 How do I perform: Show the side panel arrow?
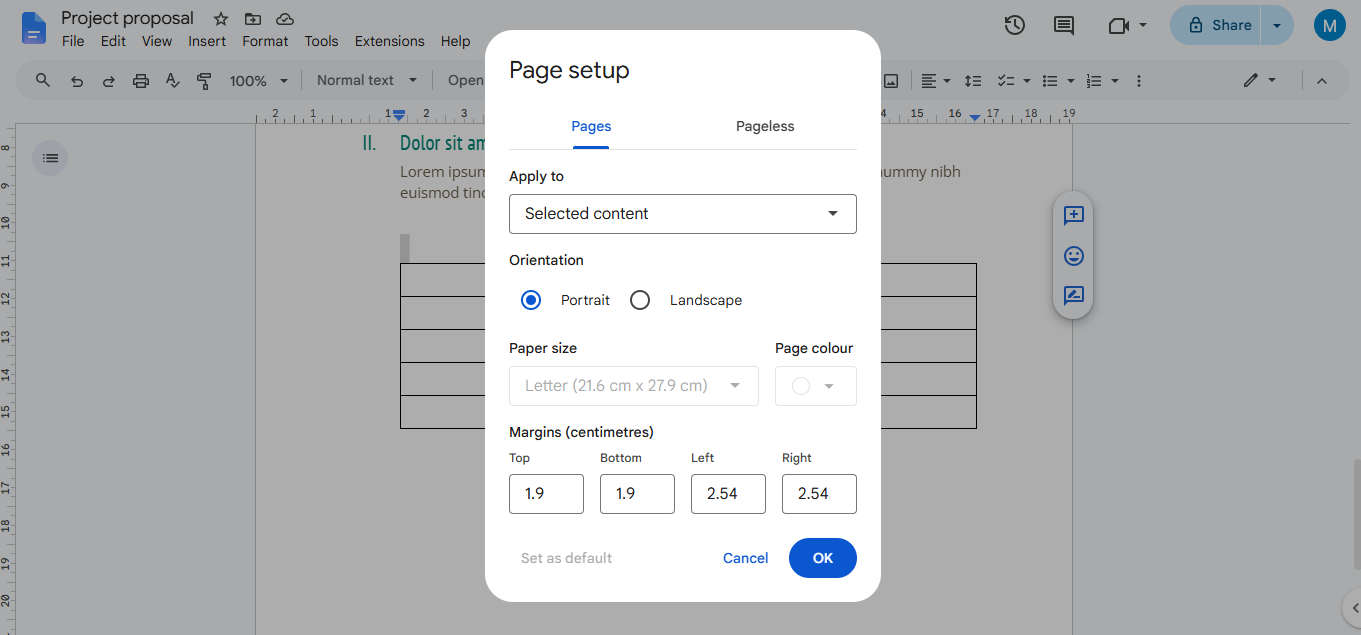(x=1352, y=607)
